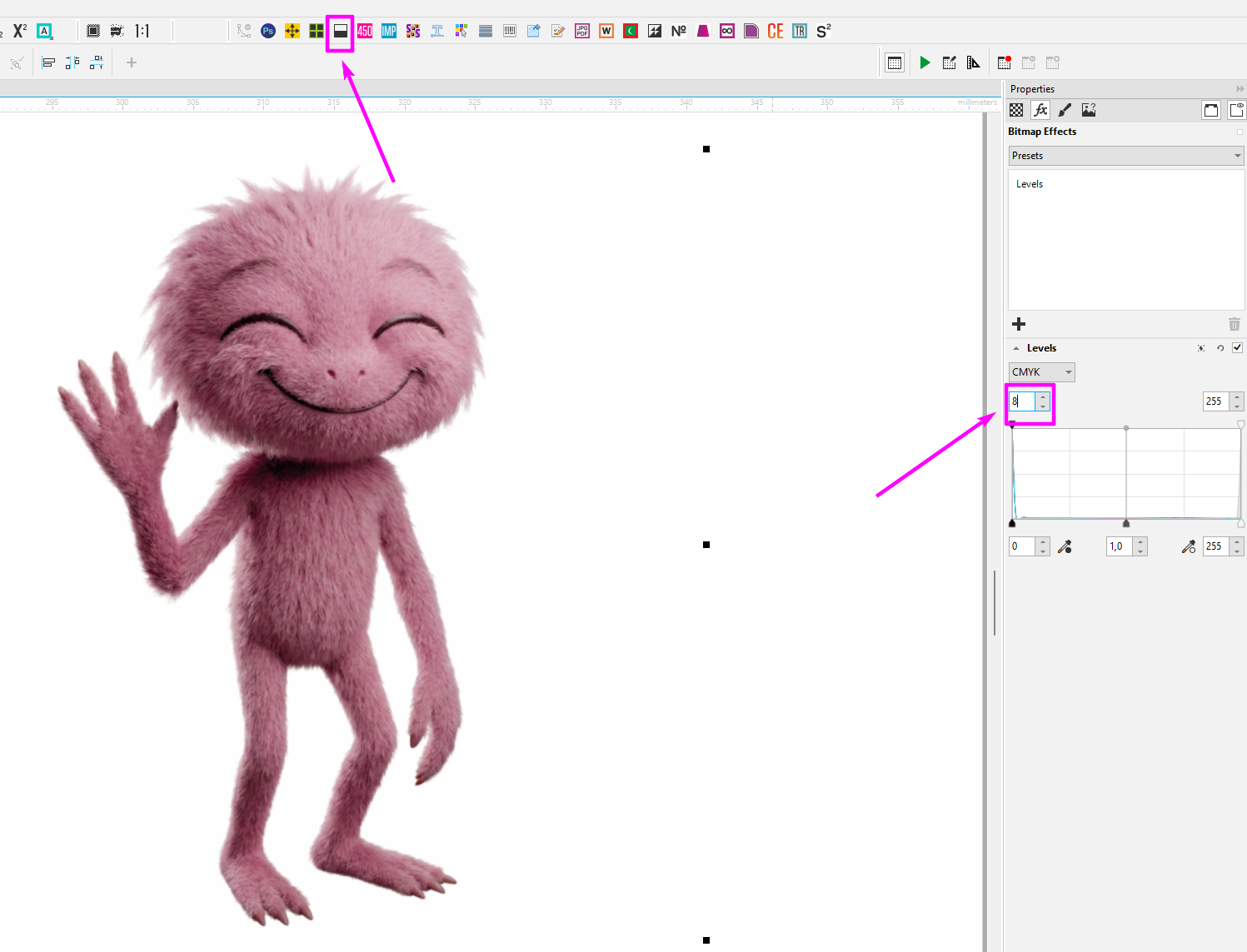1247x952 pixels.
Task: Select the white slider handle below histogram
Action: (x=1240, y=523)
